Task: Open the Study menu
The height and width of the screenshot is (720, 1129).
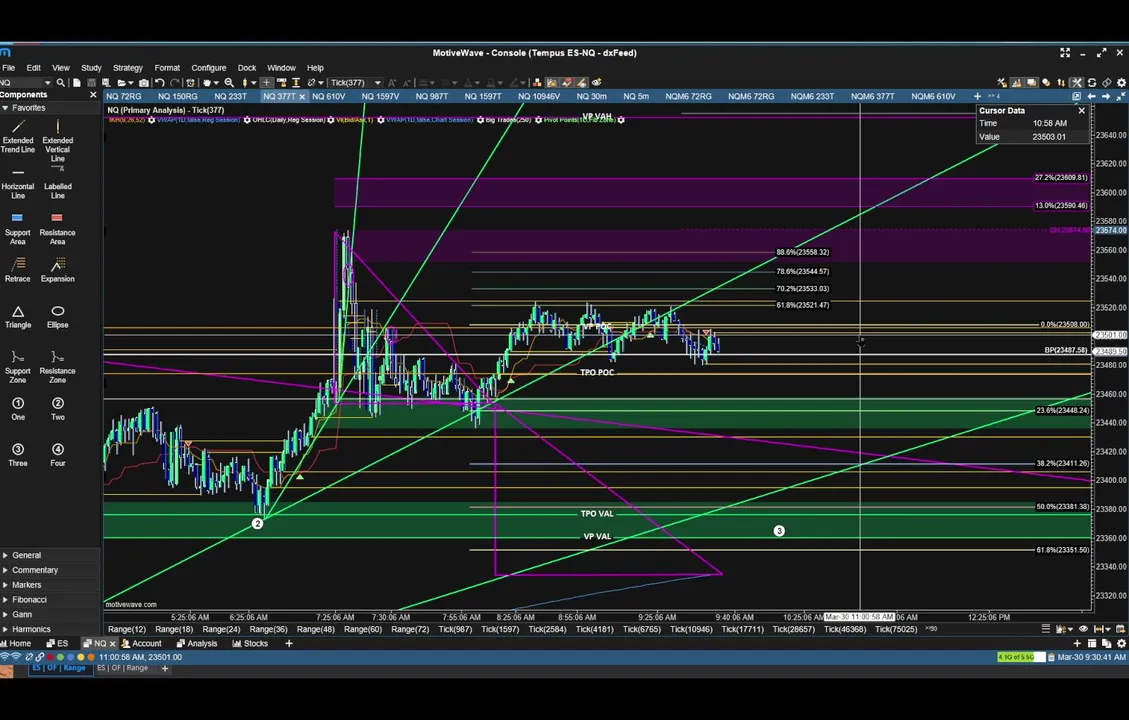Action: click(91, 68)
